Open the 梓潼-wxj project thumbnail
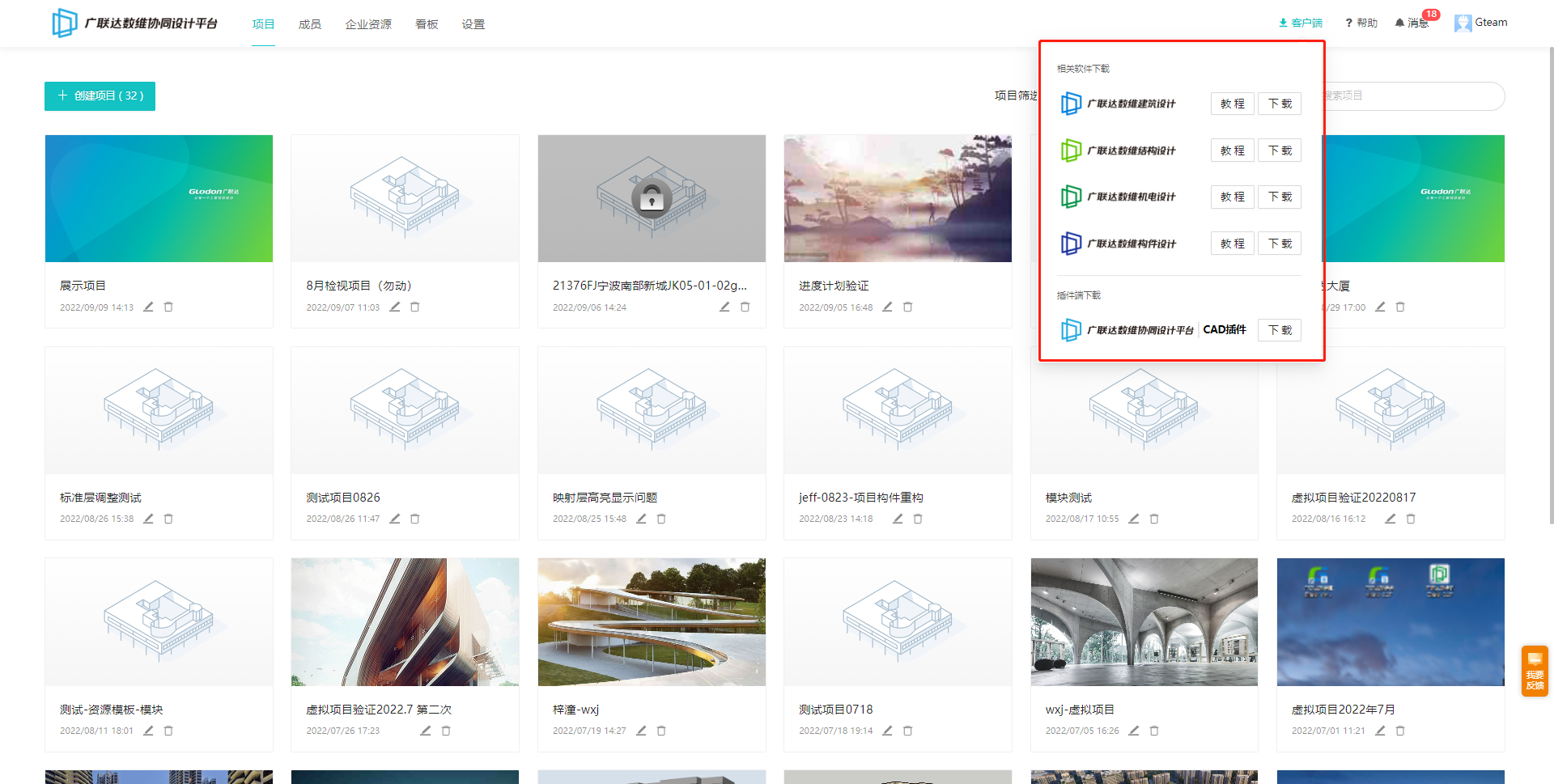 (652, 622)
